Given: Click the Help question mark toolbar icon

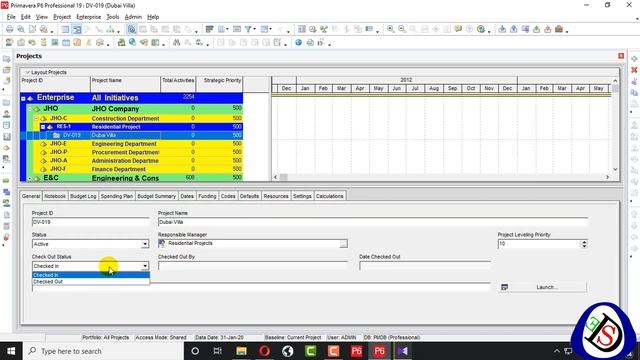Looking at the screenshot, I should (x=481, y=29).
